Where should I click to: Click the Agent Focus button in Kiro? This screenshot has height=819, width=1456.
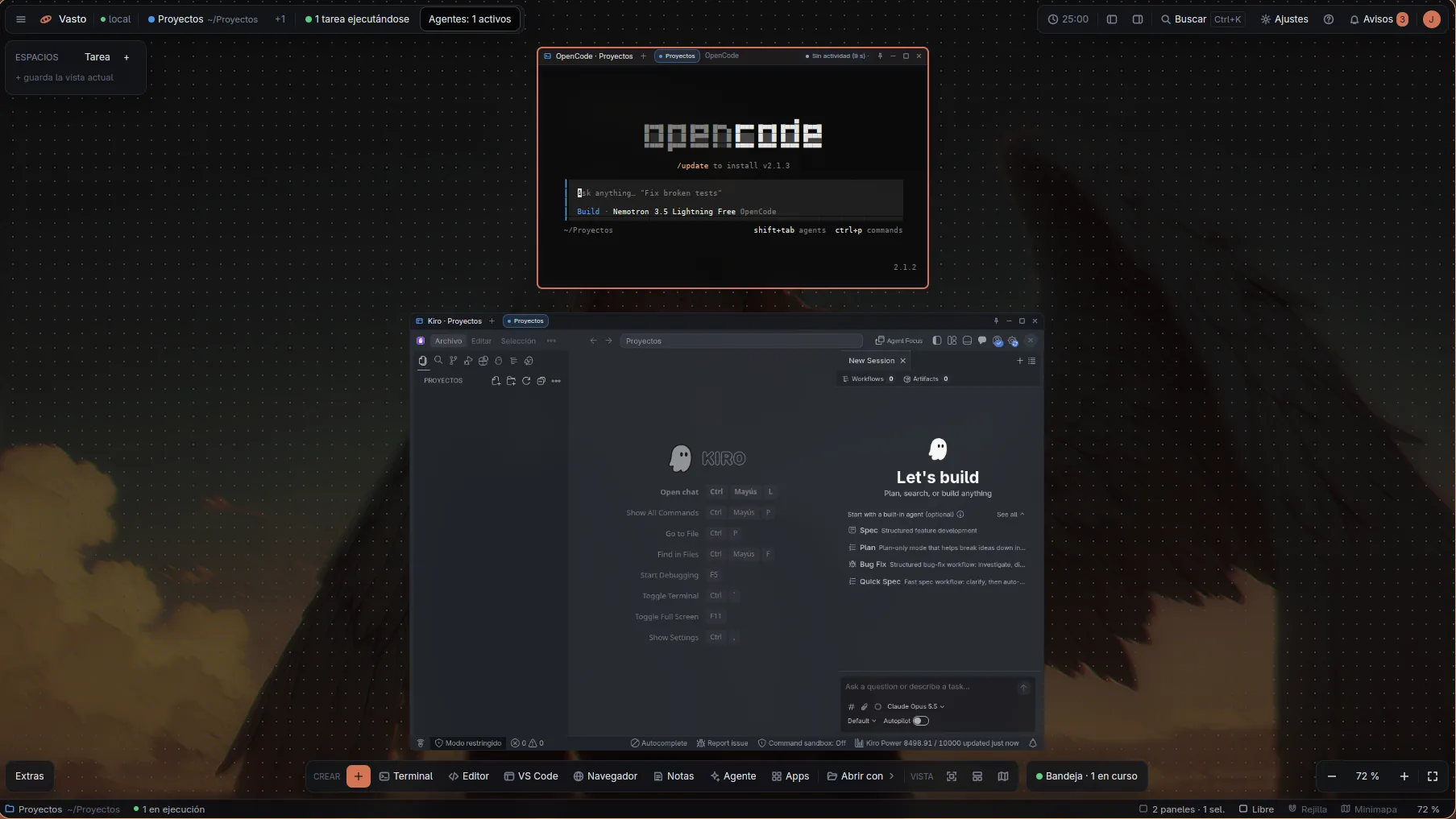click(x=899, y=341)
